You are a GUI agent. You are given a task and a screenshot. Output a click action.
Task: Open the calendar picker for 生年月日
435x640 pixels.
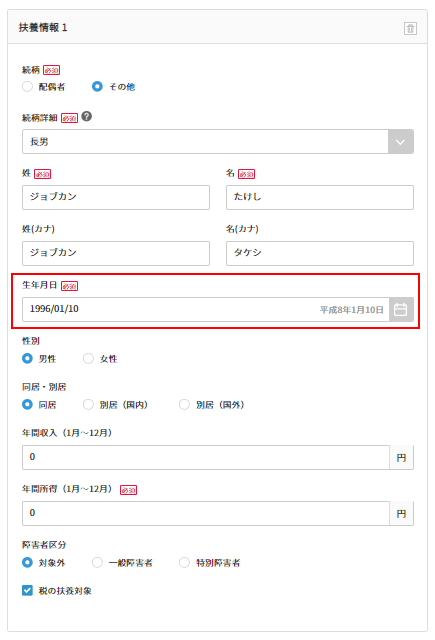coord(401,309)
